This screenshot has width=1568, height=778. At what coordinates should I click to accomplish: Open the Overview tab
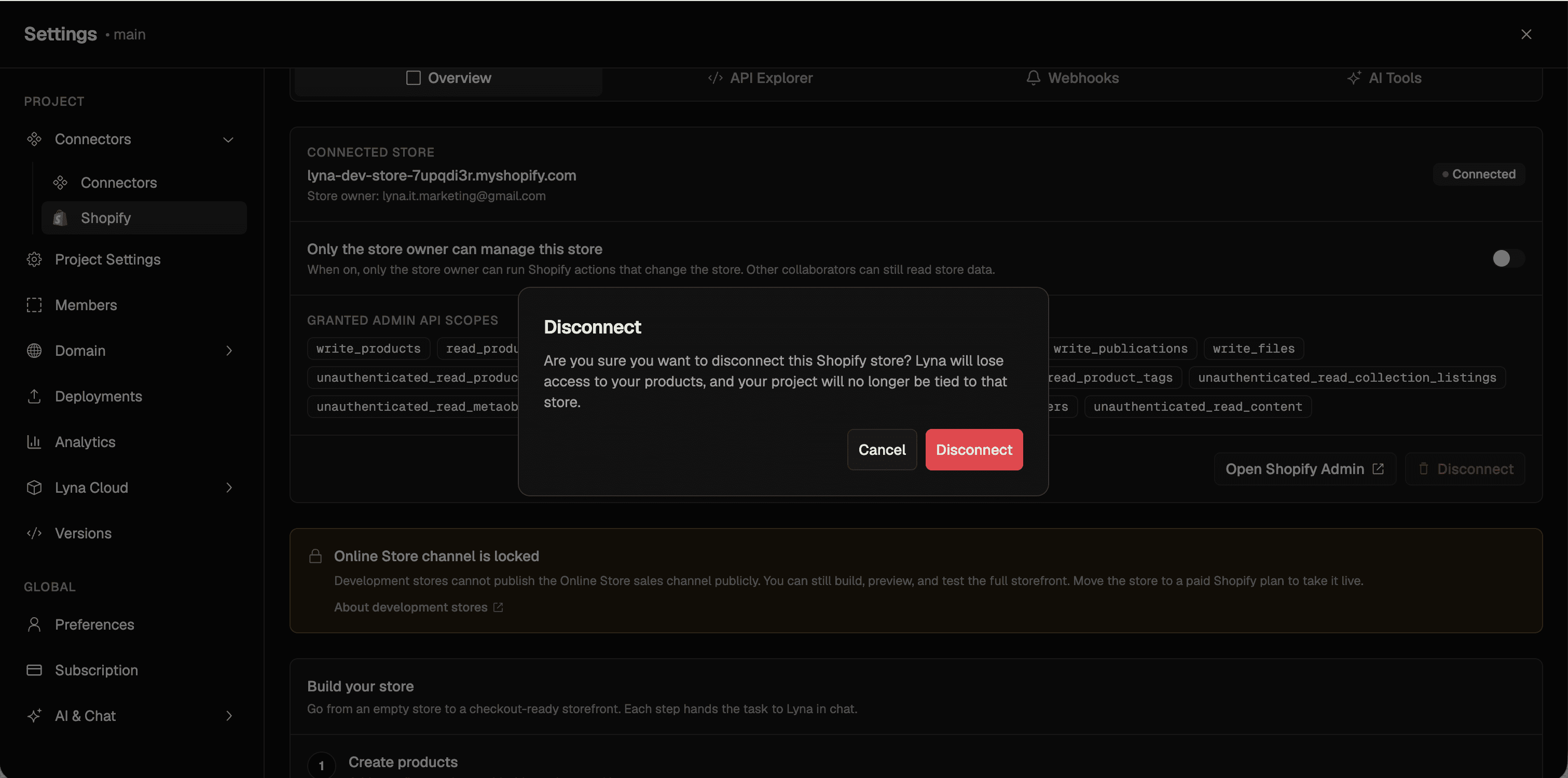(449, 78)
